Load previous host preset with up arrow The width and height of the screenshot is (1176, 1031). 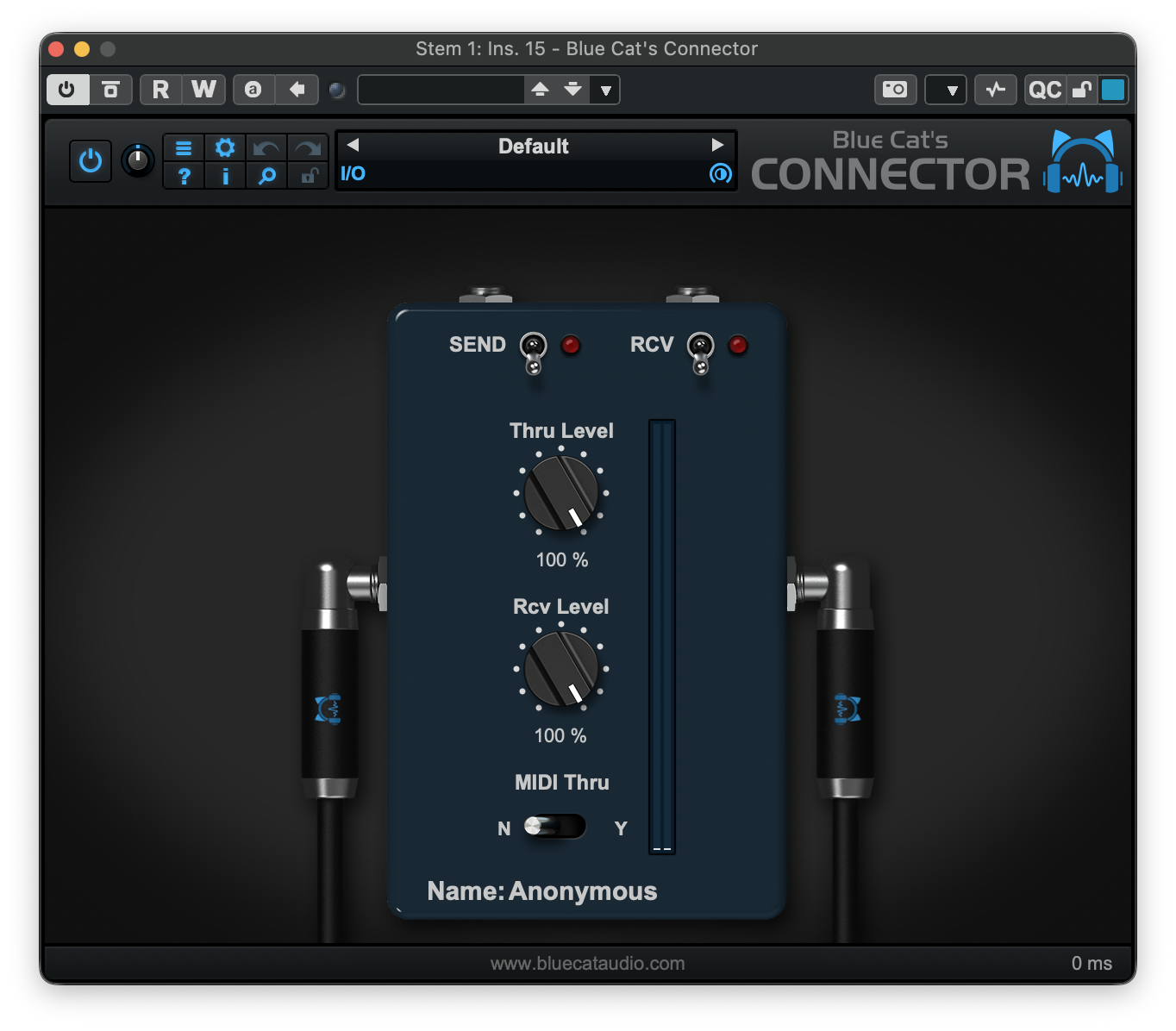pyautogui.click(x=541, y=90)
